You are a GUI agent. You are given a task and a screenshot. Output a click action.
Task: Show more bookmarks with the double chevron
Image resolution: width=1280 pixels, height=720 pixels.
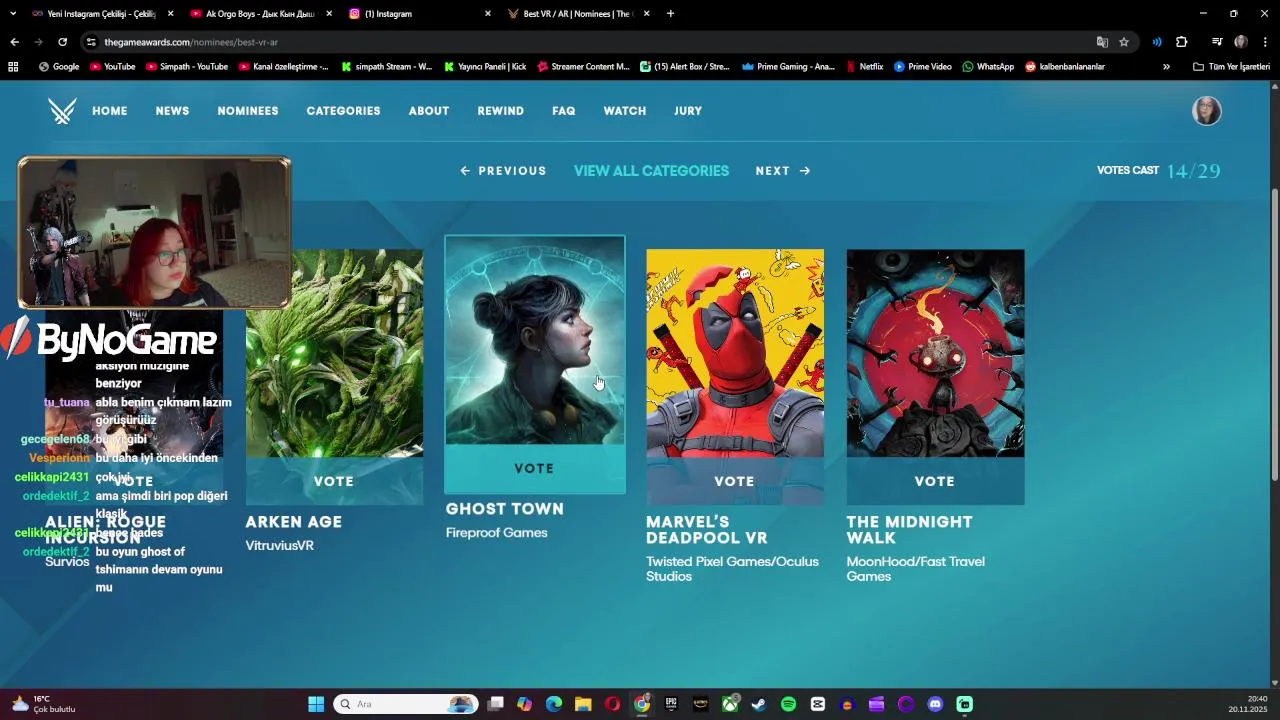coord(1166,67)
